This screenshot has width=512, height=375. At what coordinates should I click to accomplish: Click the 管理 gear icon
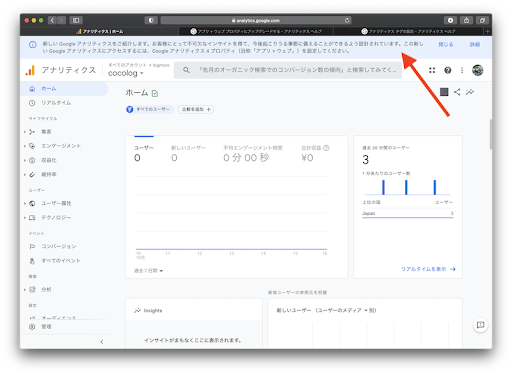tap(32, 327)
